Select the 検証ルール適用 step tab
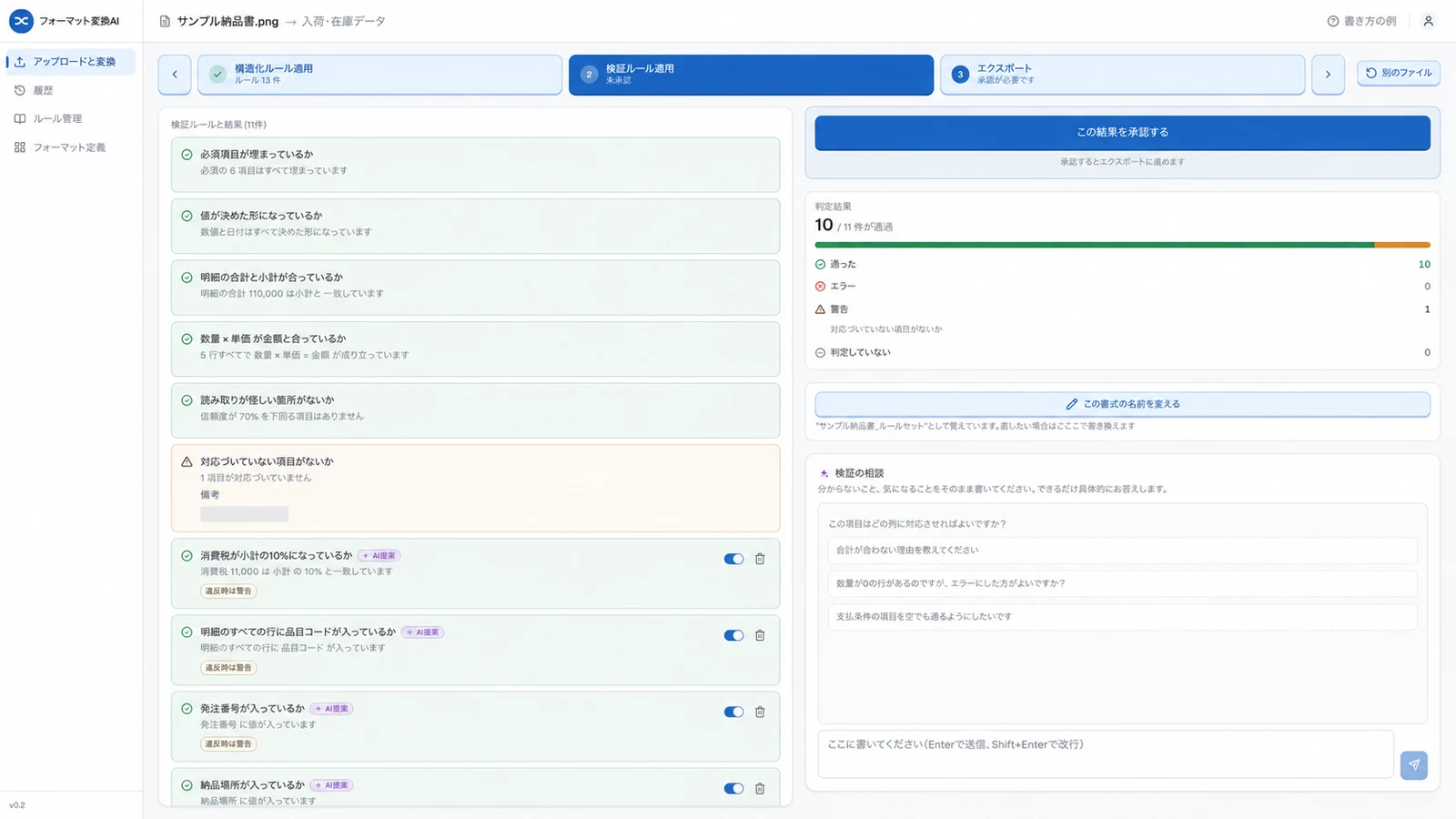 [x=751, y=75]
